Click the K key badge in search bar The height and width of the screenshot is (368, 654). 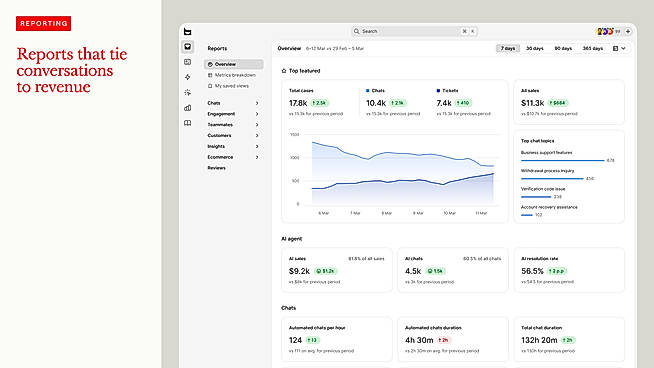click(x=473, y=31)
